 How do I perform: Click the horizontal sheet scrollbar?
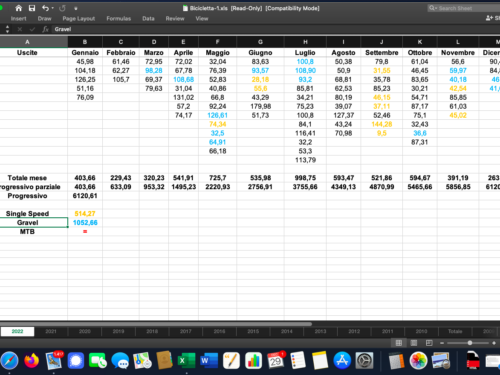(x=156, y=324)
